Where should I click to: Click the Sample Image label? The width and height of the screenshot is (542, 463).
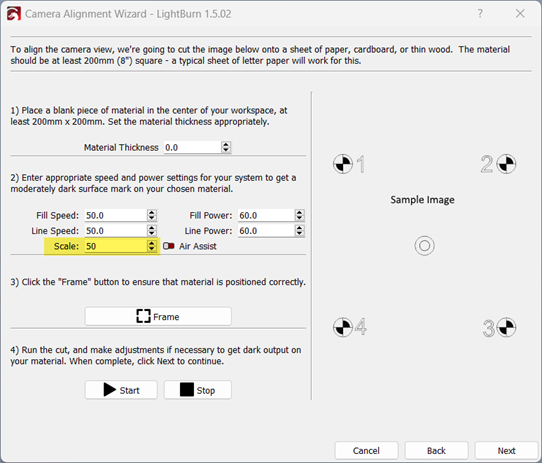point(422,200)
